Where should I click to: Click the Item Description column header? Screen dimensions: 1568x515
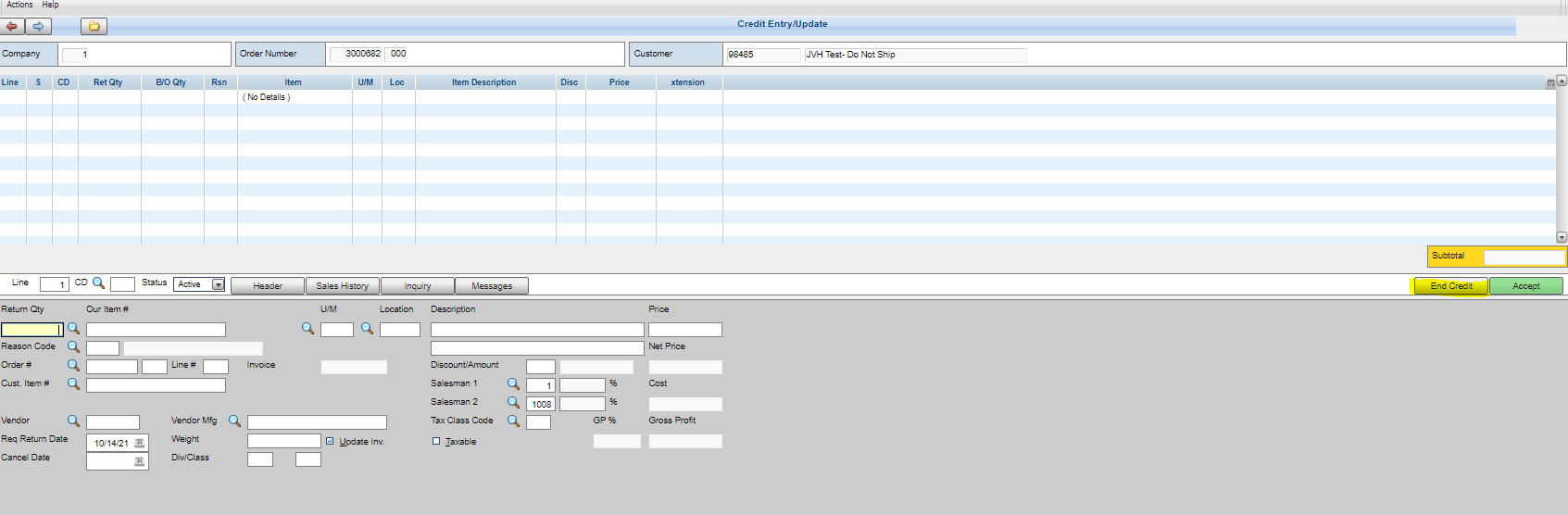[x=484, y=82]
